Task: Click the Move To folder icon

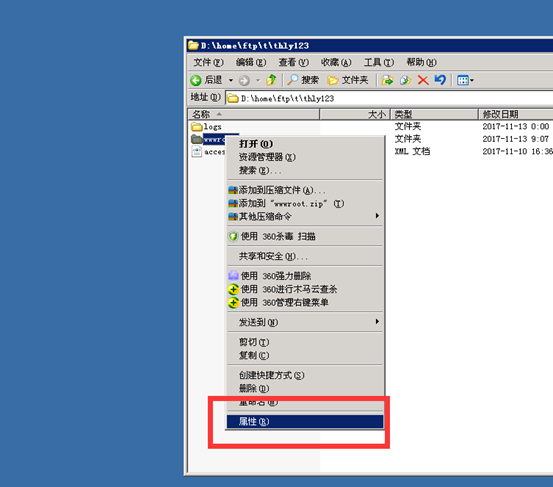Action: pyautogui.click(x=387, y=80)
